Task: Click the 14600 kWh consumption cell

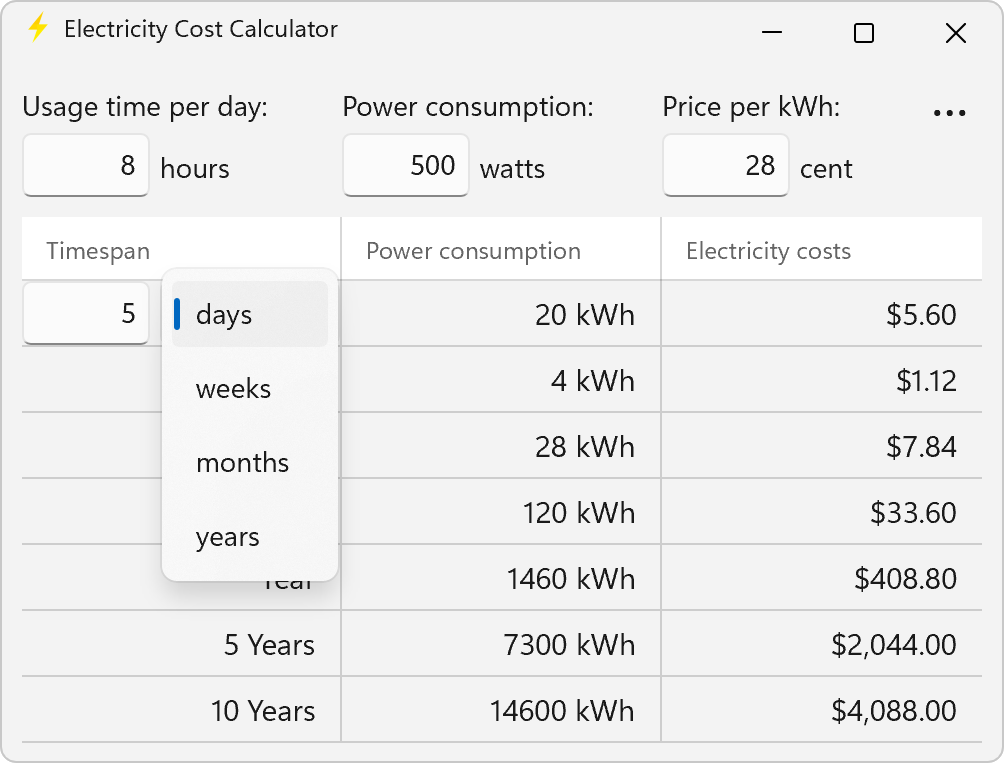Action: (x=562, y=711)
